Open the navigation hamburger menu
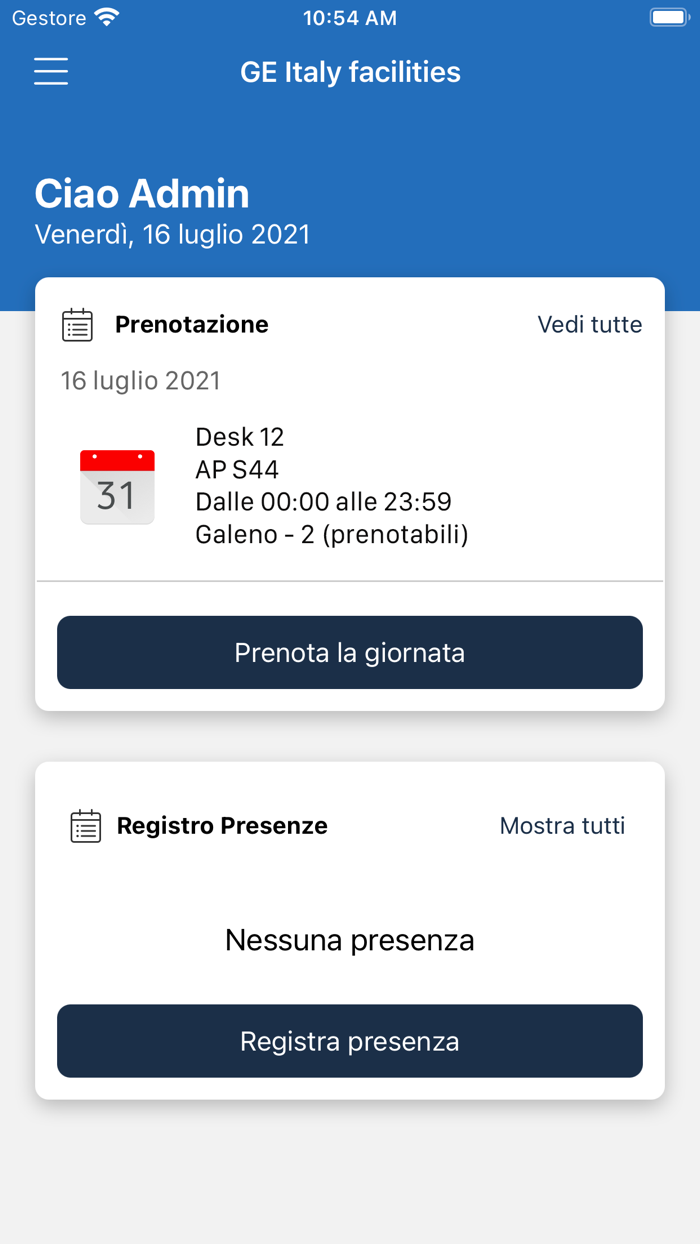This screenshot has height=1244, width=700. (x=50, y=71)
